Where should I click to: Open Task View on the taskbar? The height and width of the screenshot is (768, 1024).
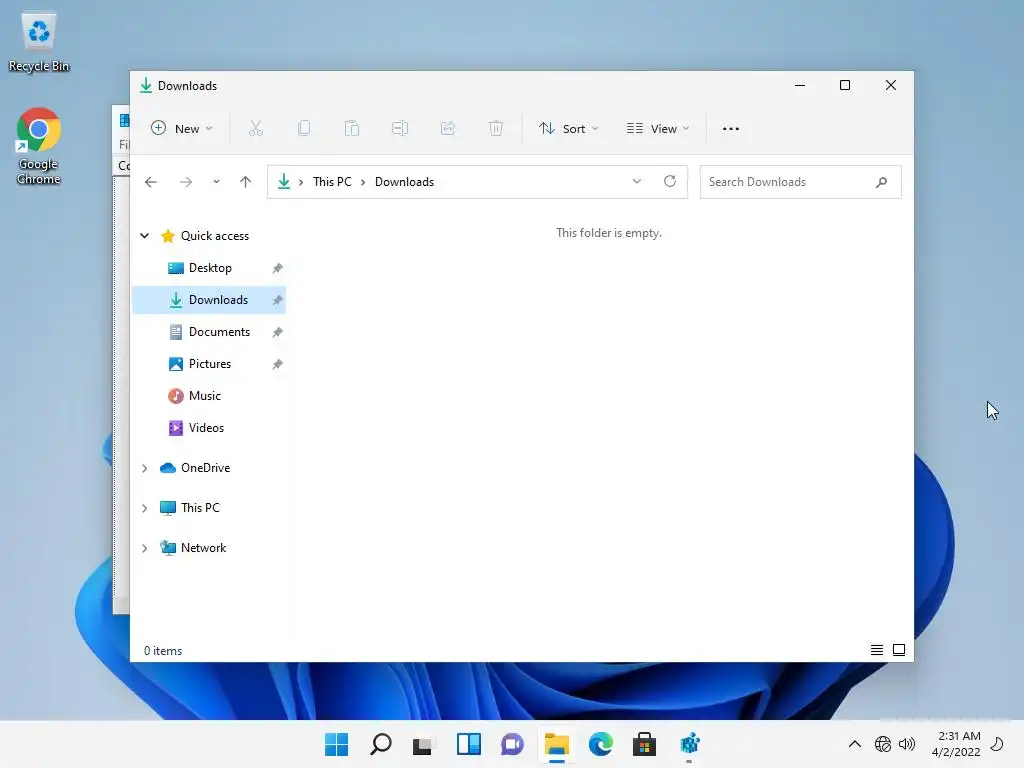(x=424, y=744)
